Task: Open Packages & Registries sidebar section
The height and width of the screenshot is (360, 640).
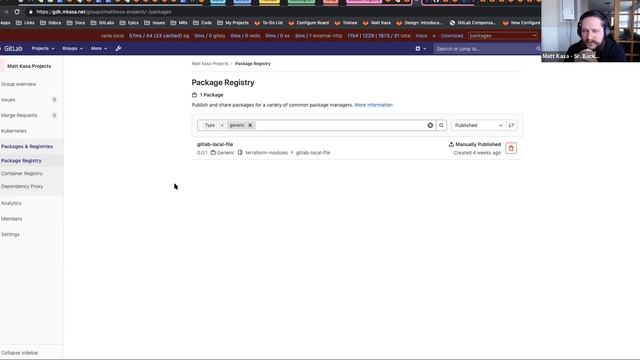Action: coord(27,146)
